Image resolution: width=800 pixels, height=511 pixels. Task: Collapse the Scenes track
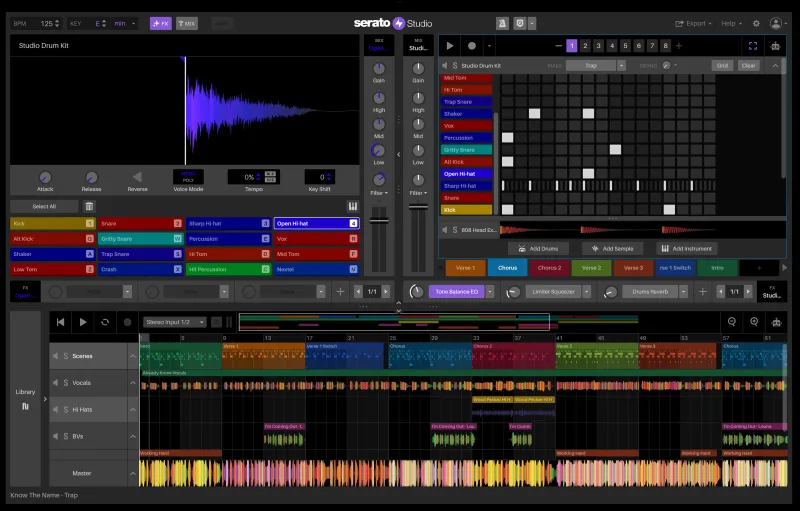tap(133, 356)
